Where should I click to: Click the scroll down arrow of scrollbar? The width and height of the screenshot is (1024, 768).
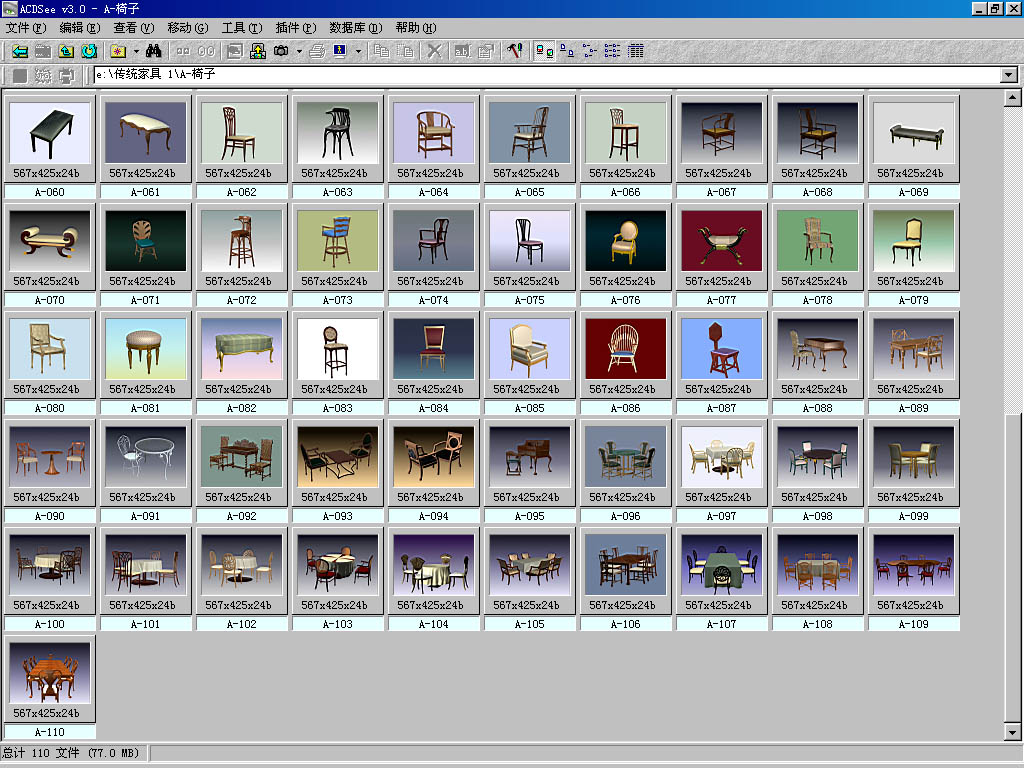point(1012,733)
